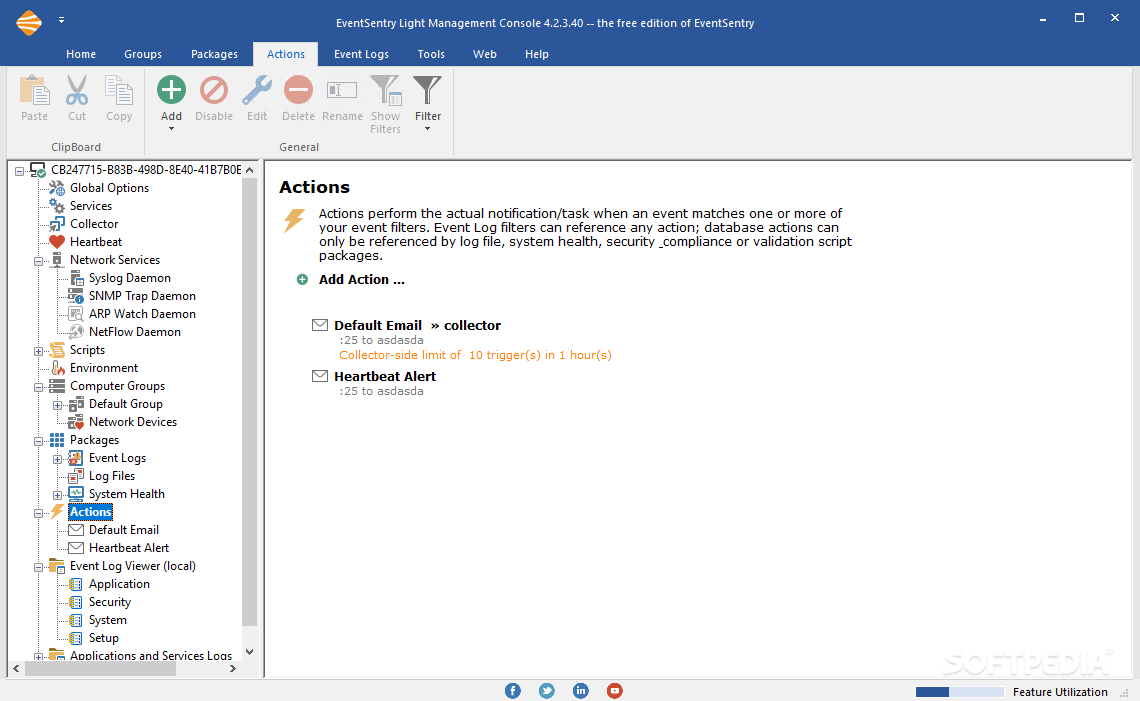This screenshot has width=1140, height=701.
Task: Open the Filter button dropdown arrow
Action: click(428, 129)
